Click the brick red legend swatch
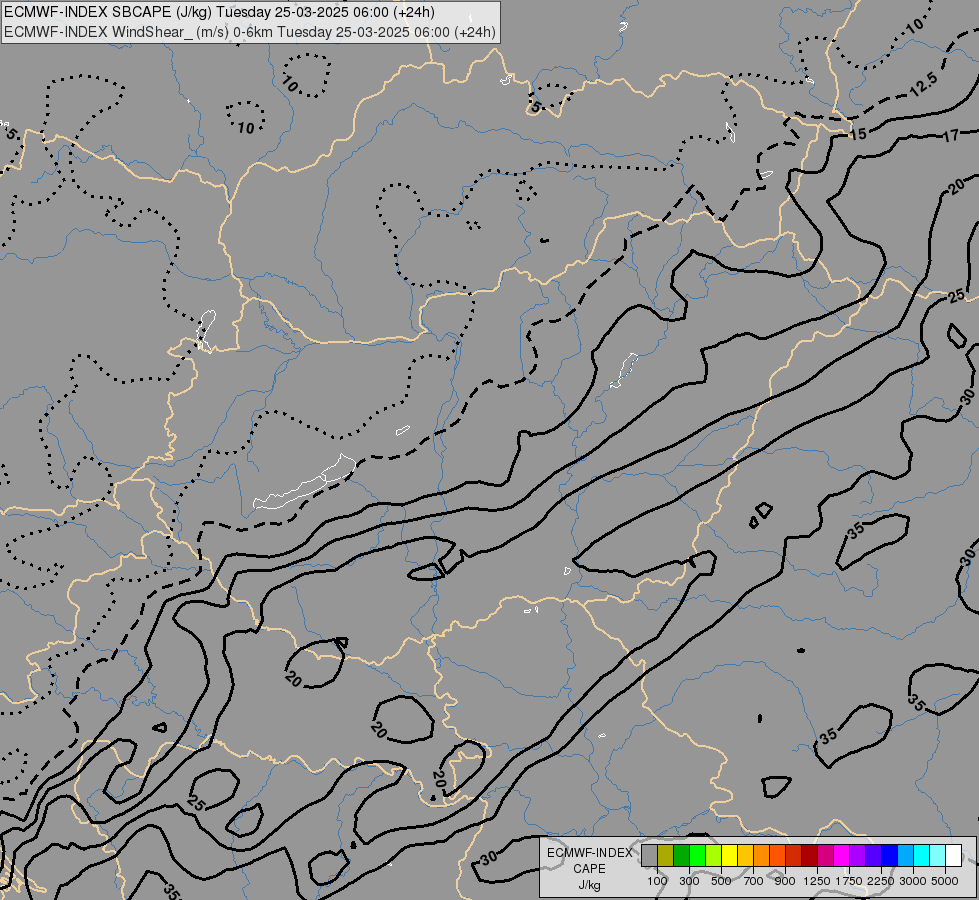979x900 pixels. (794, 856)
